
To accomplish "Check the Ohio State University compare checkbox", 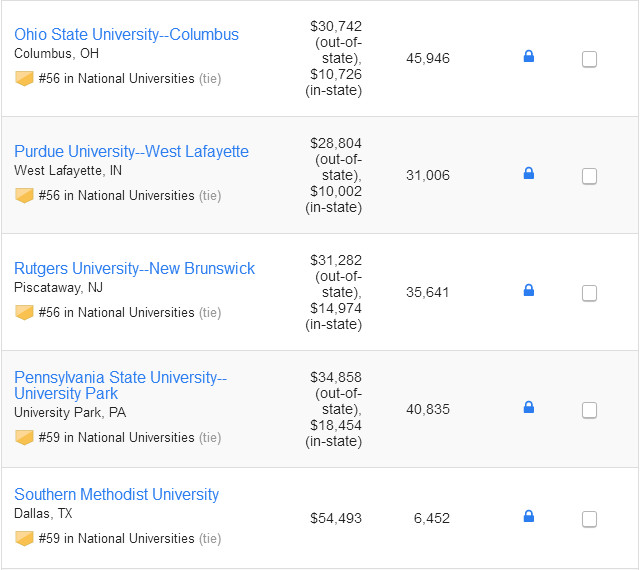I will (589, 59).
